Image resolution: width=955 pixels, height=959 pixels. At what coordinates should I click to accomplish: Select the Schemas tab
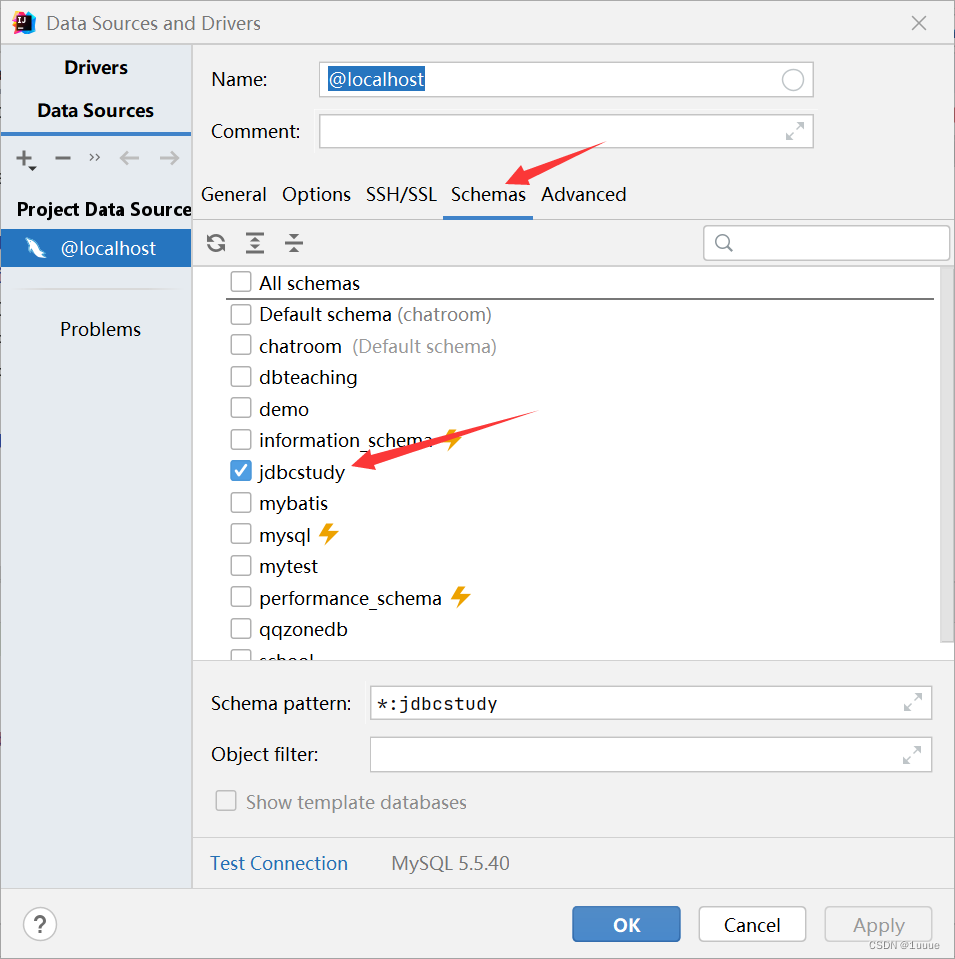pyautogui.click(x=488, y=194)
